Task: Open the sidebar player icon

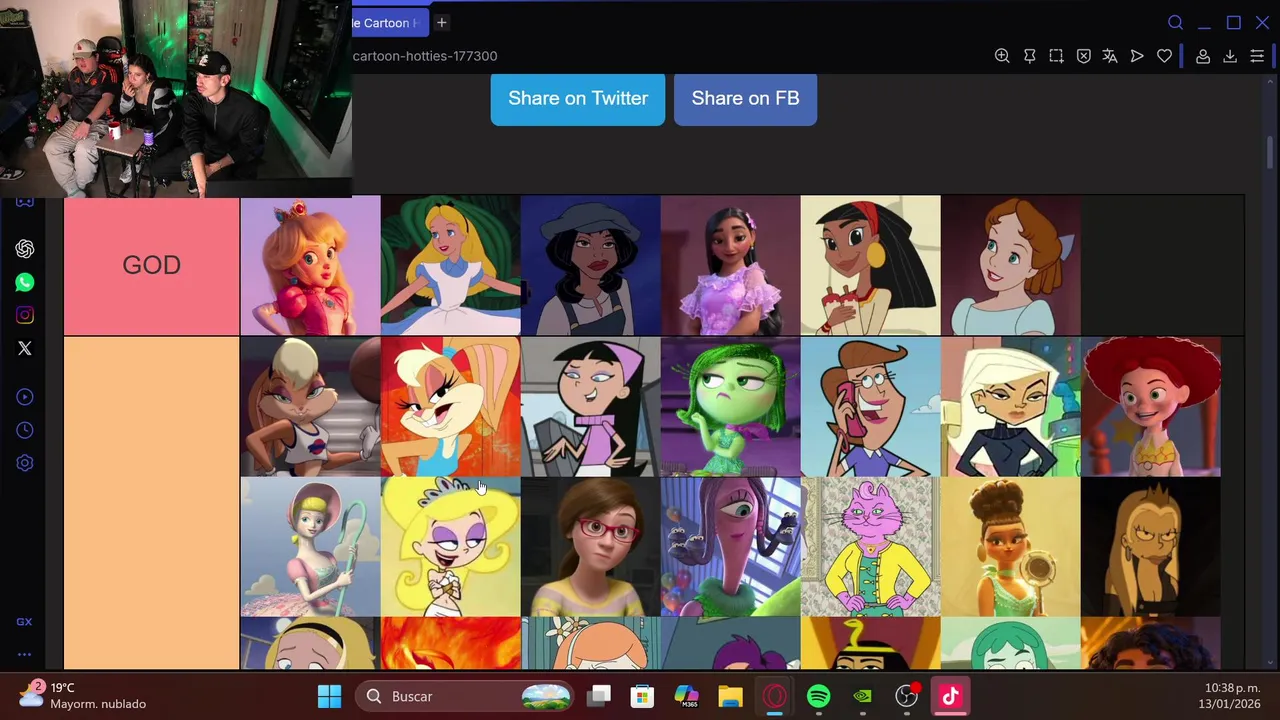Action: [x=25, y=397]
